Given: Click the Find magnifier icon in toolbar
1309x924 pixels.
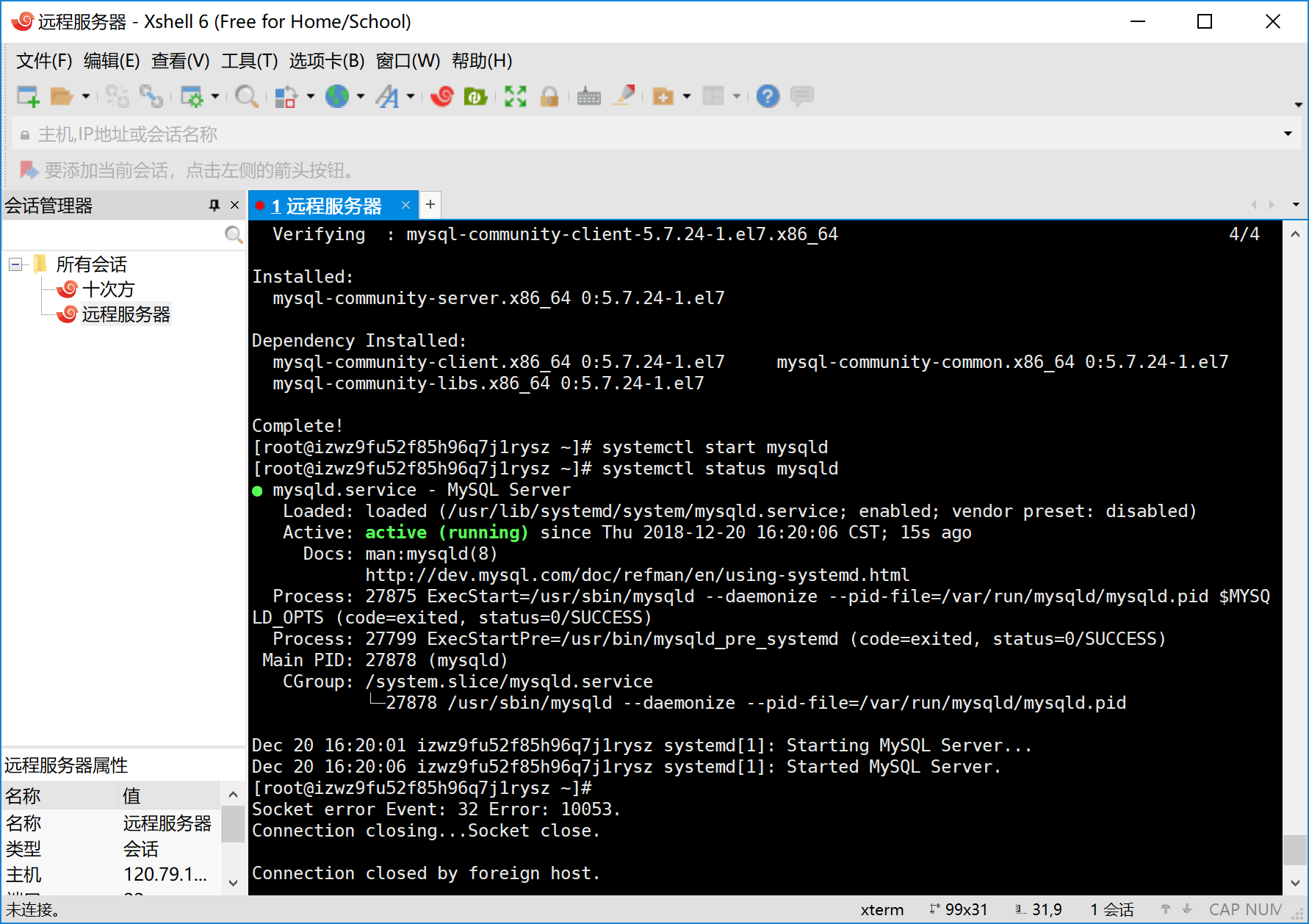Looking at the screenshot, I should pos(246,96).
